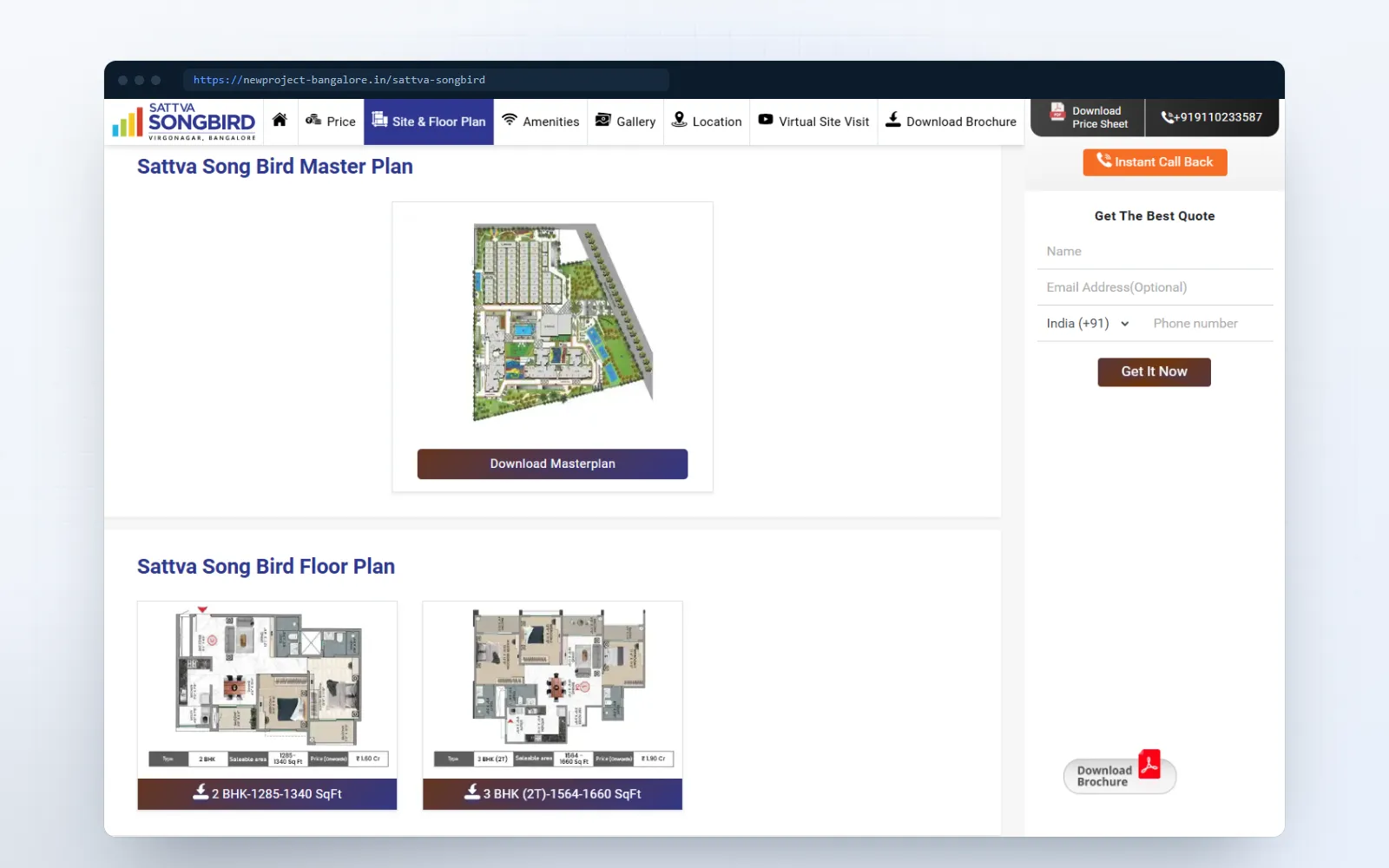1389x868 pixels.
Task: Open Virtual Site Visit
Action: (813, 122)
